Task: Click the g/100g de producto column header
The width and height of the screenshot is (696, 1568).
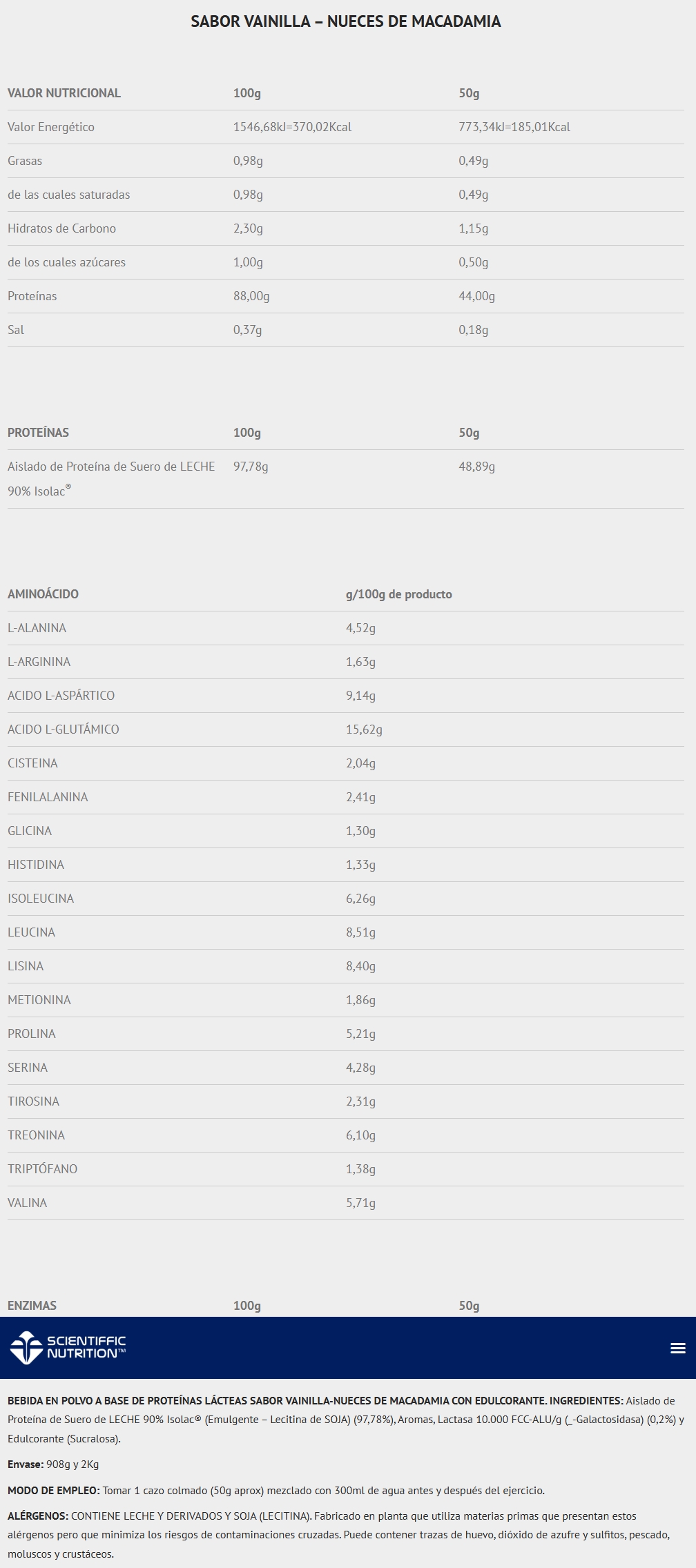Action: click(398, 594)
